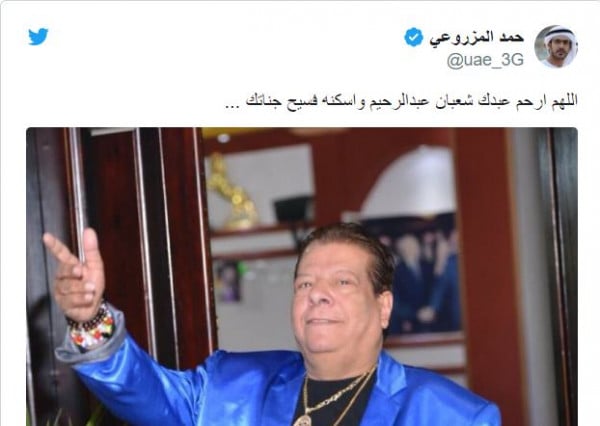Click the word اللهم starting the tweet
Image resolution: width=600 pixels, height=426 pixels.
pyautogui.click(x=565, y=102)
